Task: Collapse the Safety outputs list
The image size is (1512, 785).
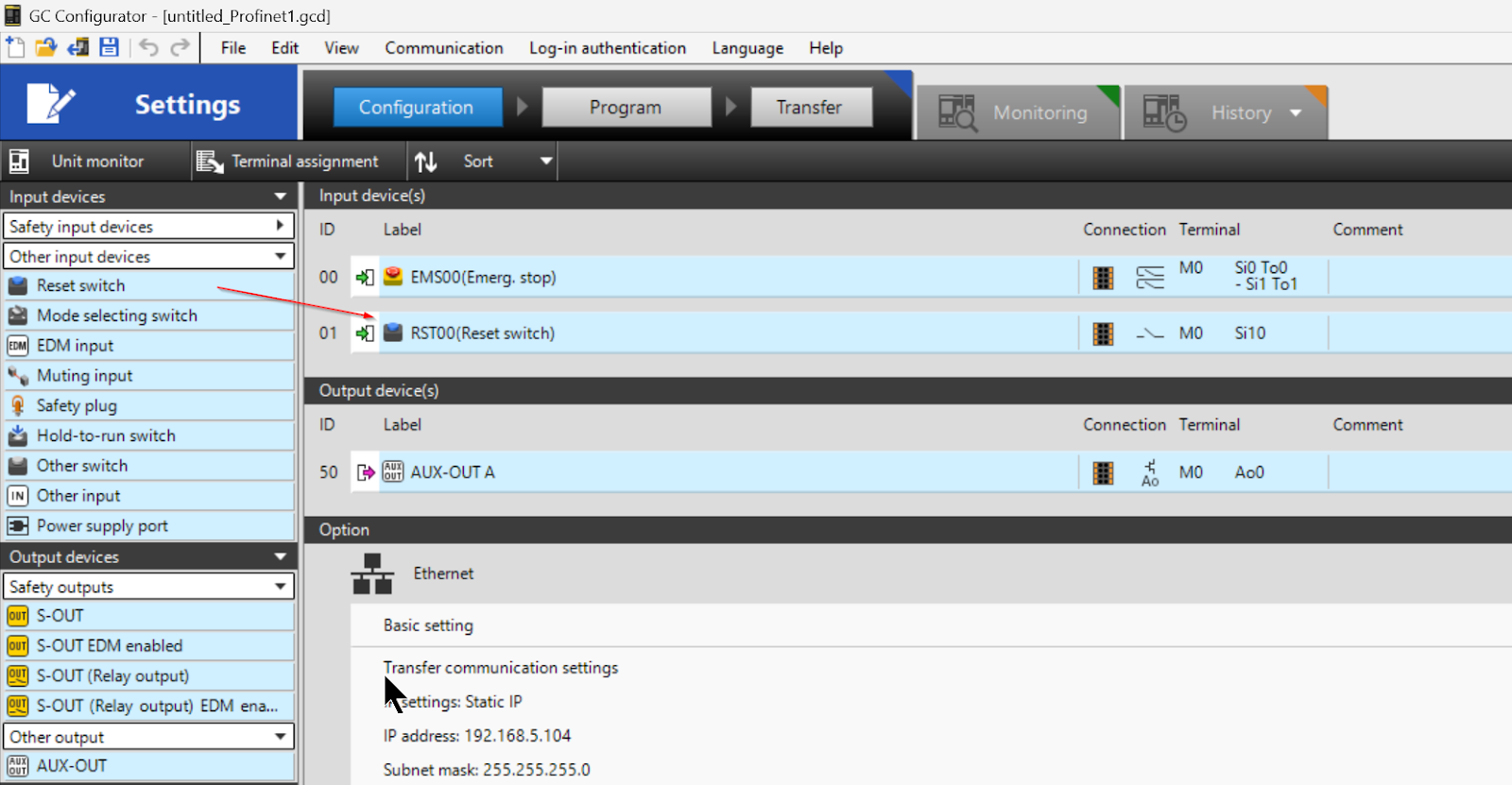Action: (x=280, y=587)
